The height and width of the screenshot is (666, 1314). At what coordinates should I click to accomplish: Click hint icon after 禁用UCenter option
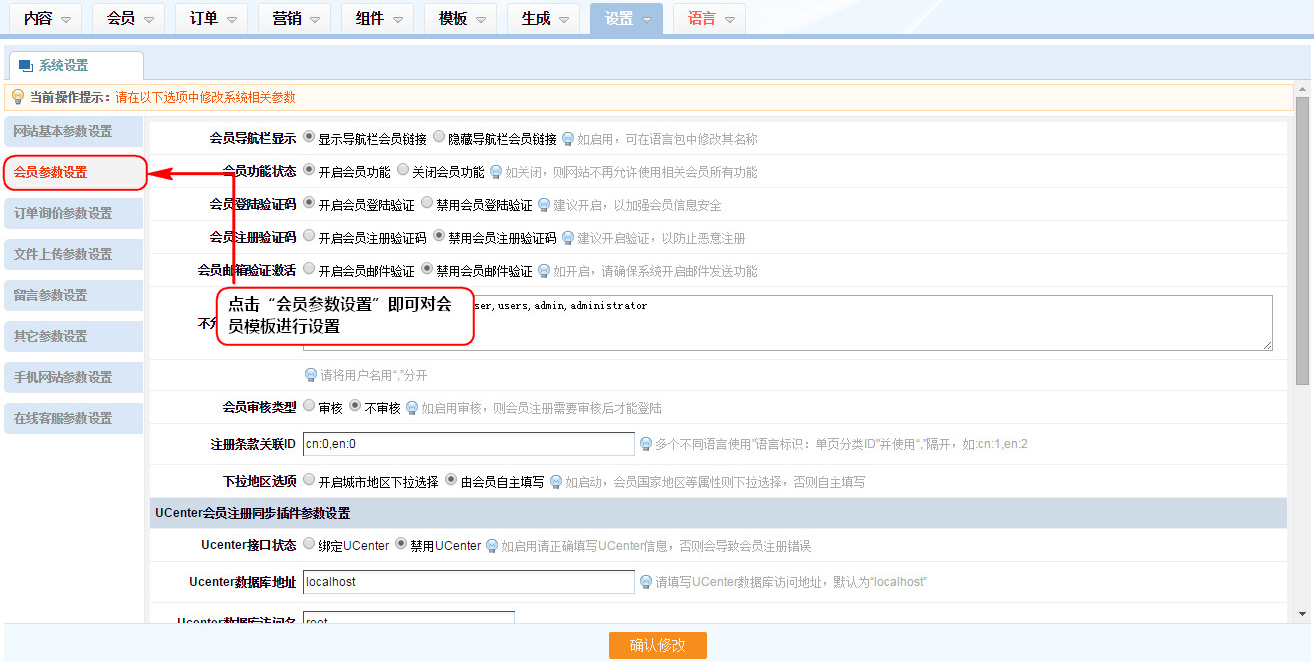coord(492,546)
